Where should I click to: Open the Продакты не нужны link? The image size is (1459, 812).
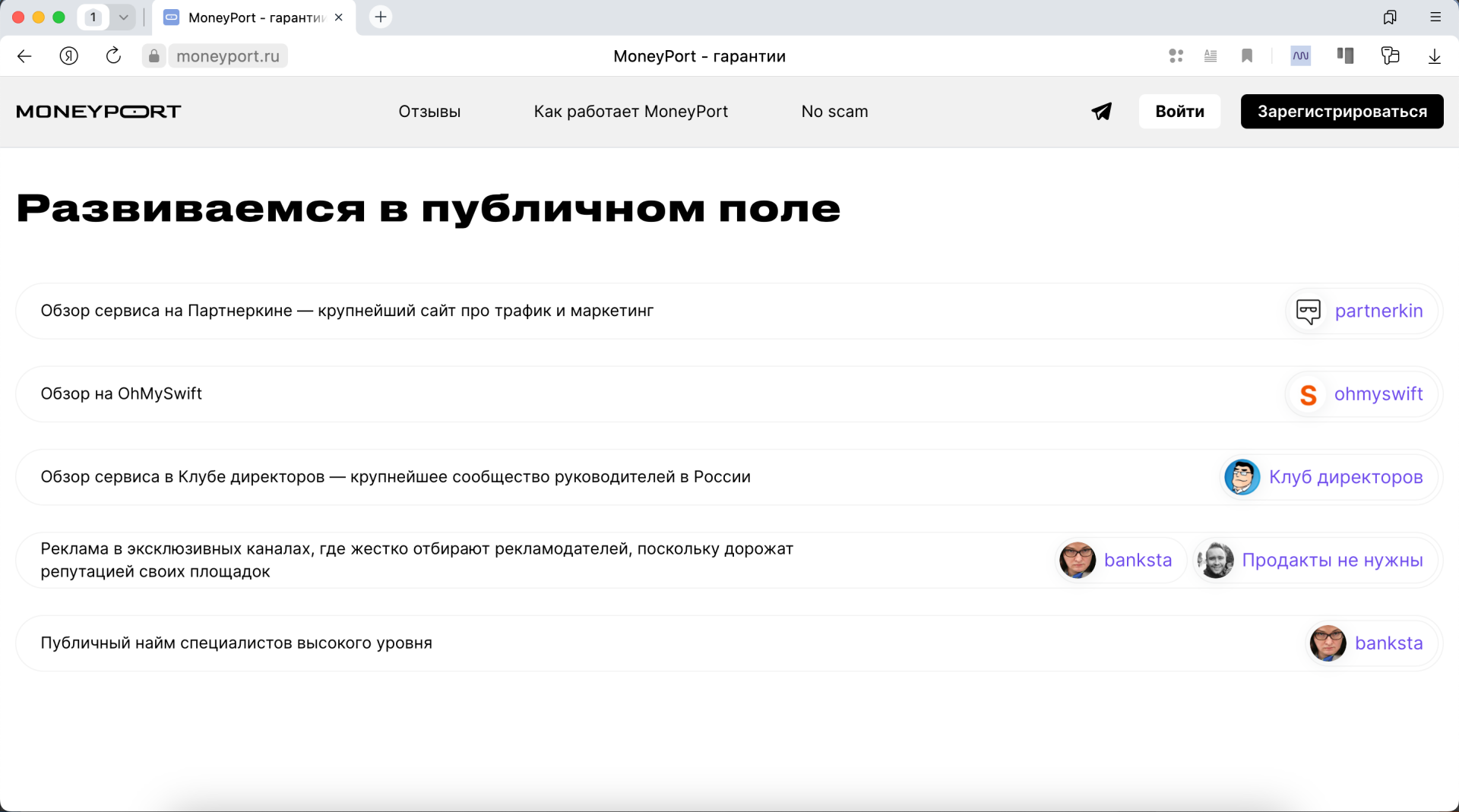click(1332, 561)
